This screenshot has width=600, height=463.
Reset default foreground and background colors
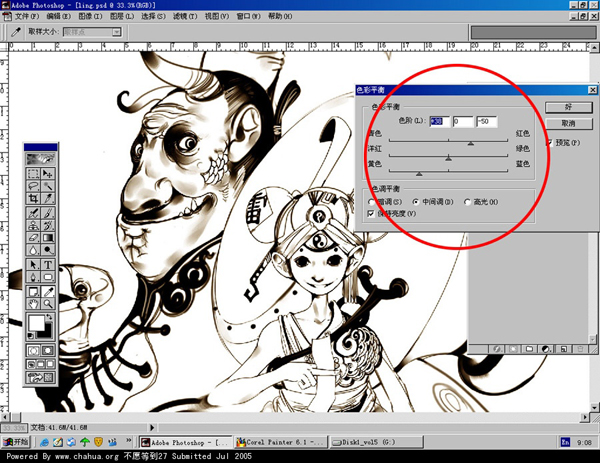[31, 336]
